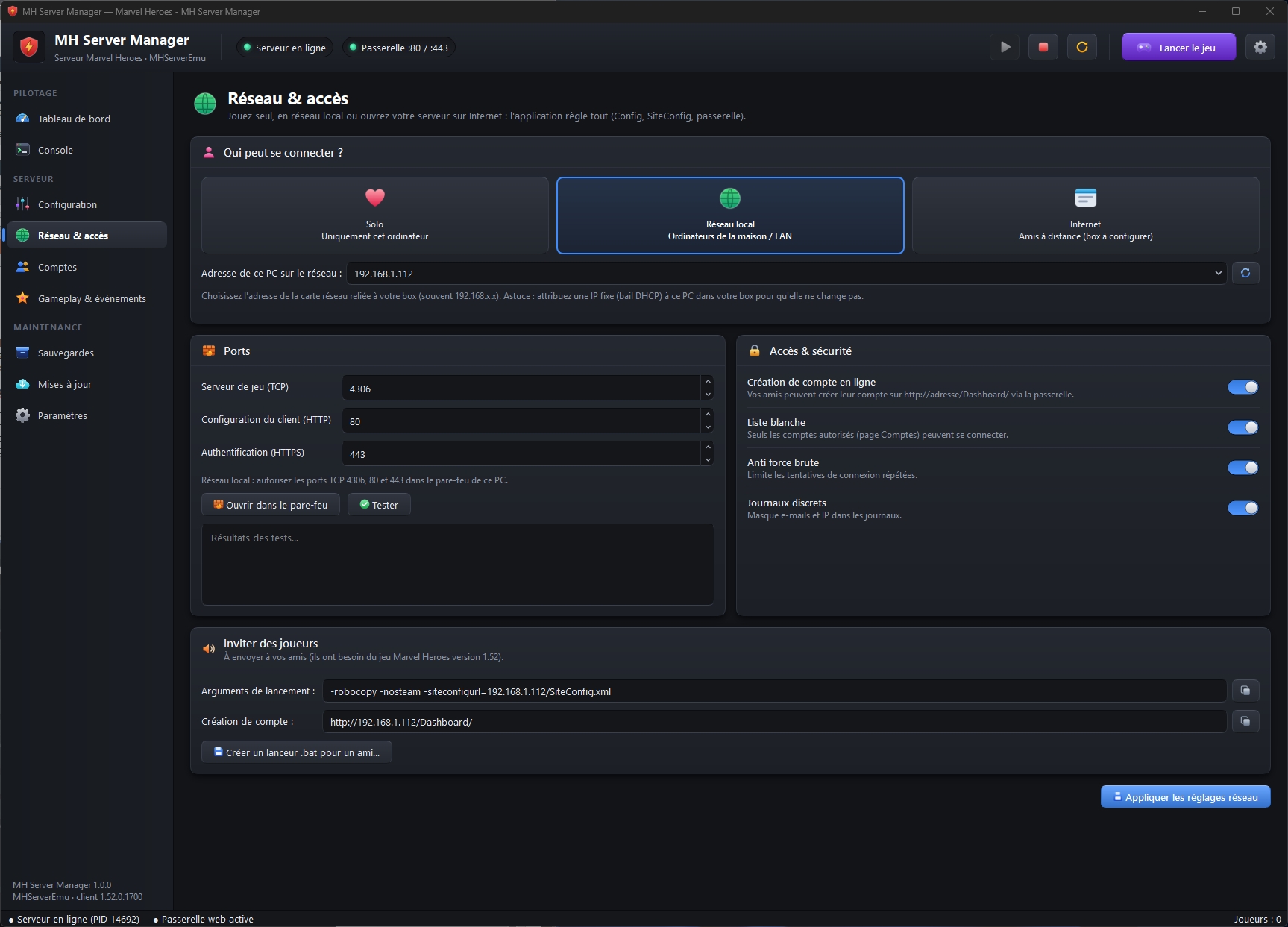Increase the Authentification HTTPS port

coord(708,447)
